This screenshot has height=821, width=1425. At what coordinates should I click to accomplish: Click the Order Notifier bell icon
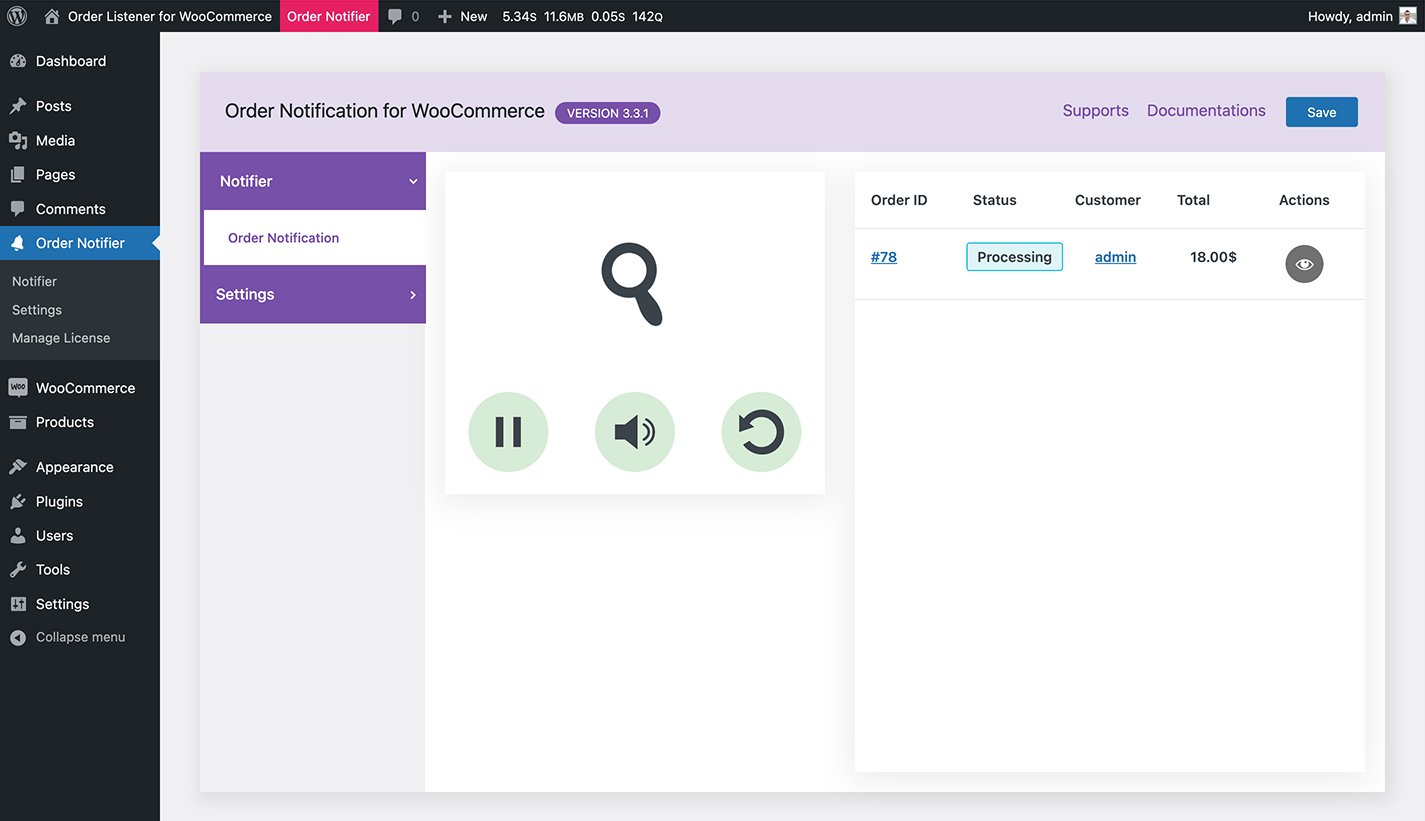coord(18,243)
